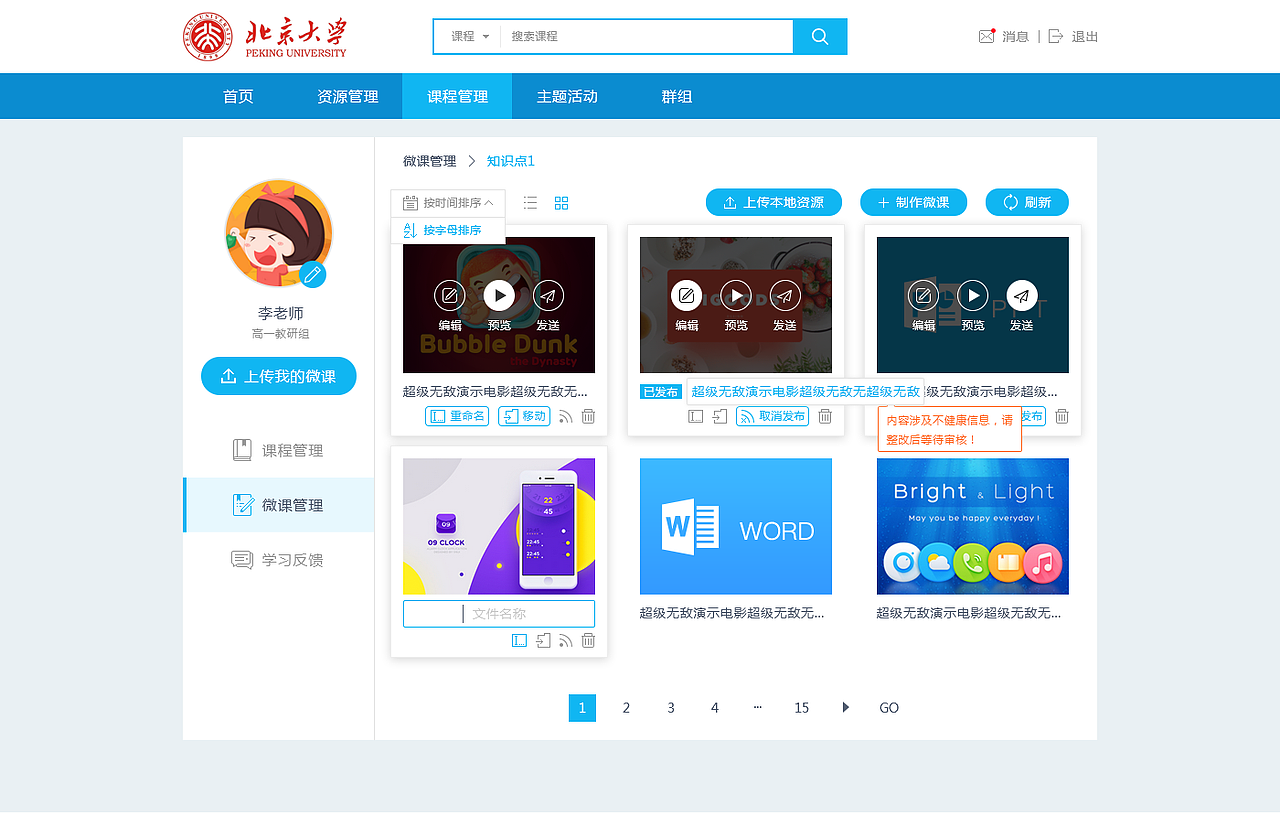
Task: Select 学习反馈 in the left sidebar
Action: pos(278,560)
